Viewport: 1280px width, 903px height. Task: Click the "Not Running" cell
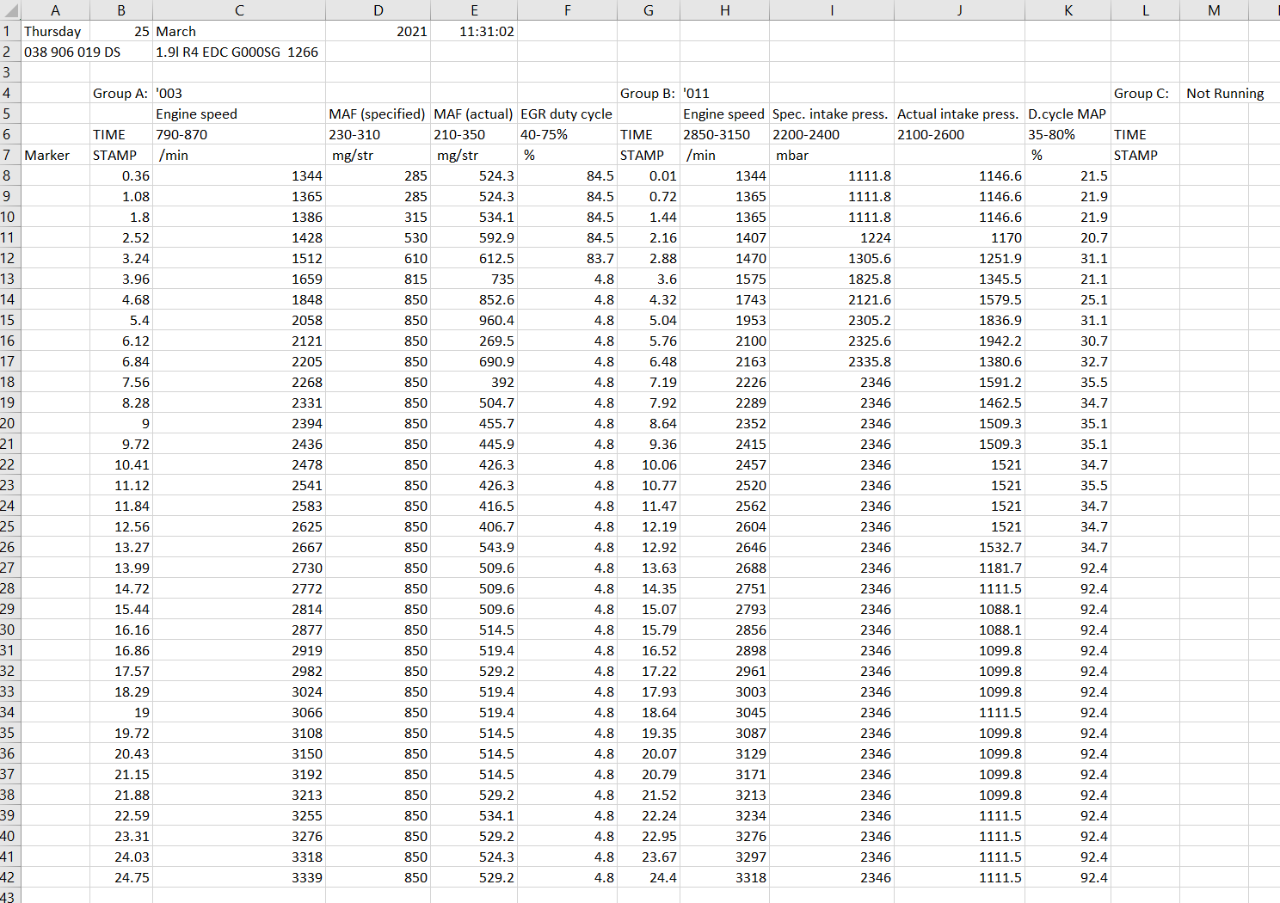(1225, 93)
